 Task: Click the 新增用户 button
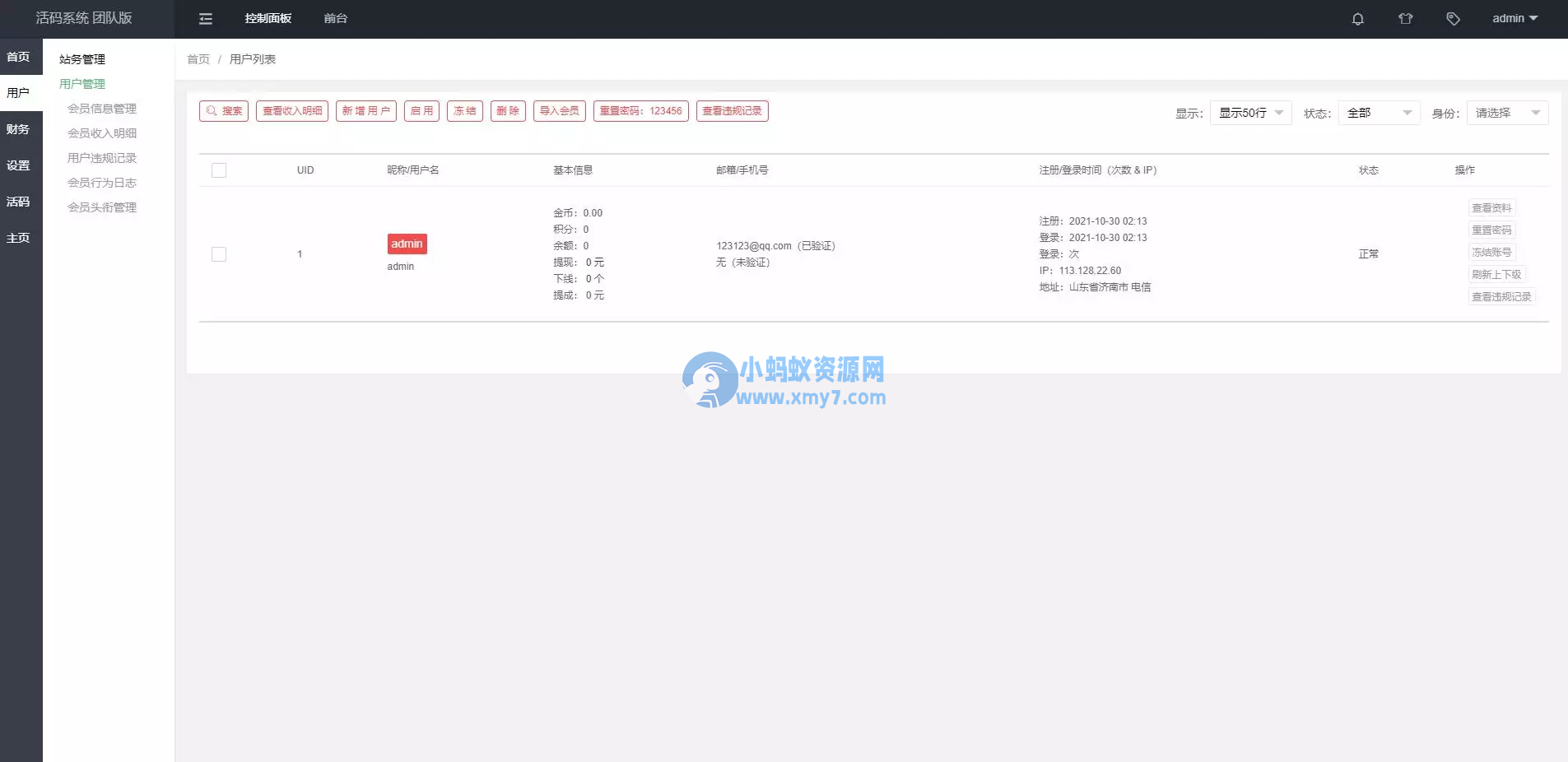point(365,111)
